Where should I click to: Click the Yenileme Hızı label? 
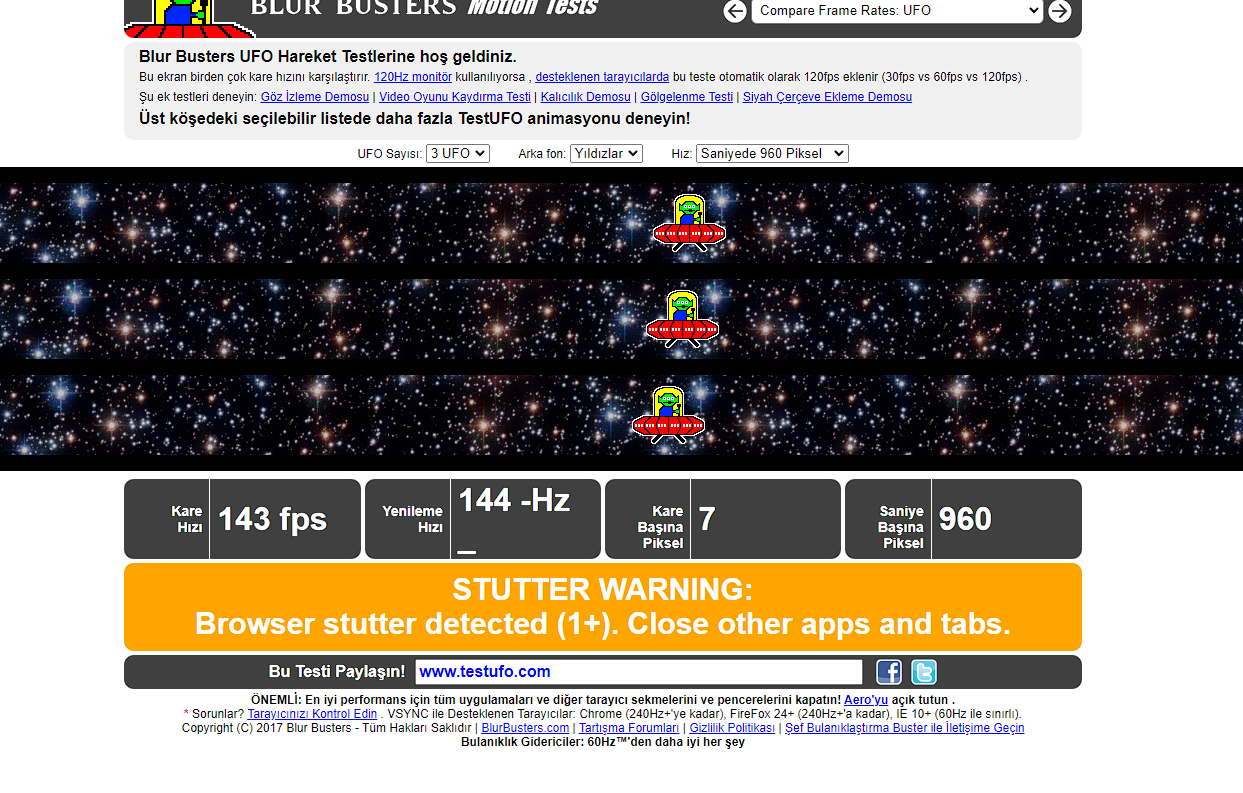(x=412, y=519)
